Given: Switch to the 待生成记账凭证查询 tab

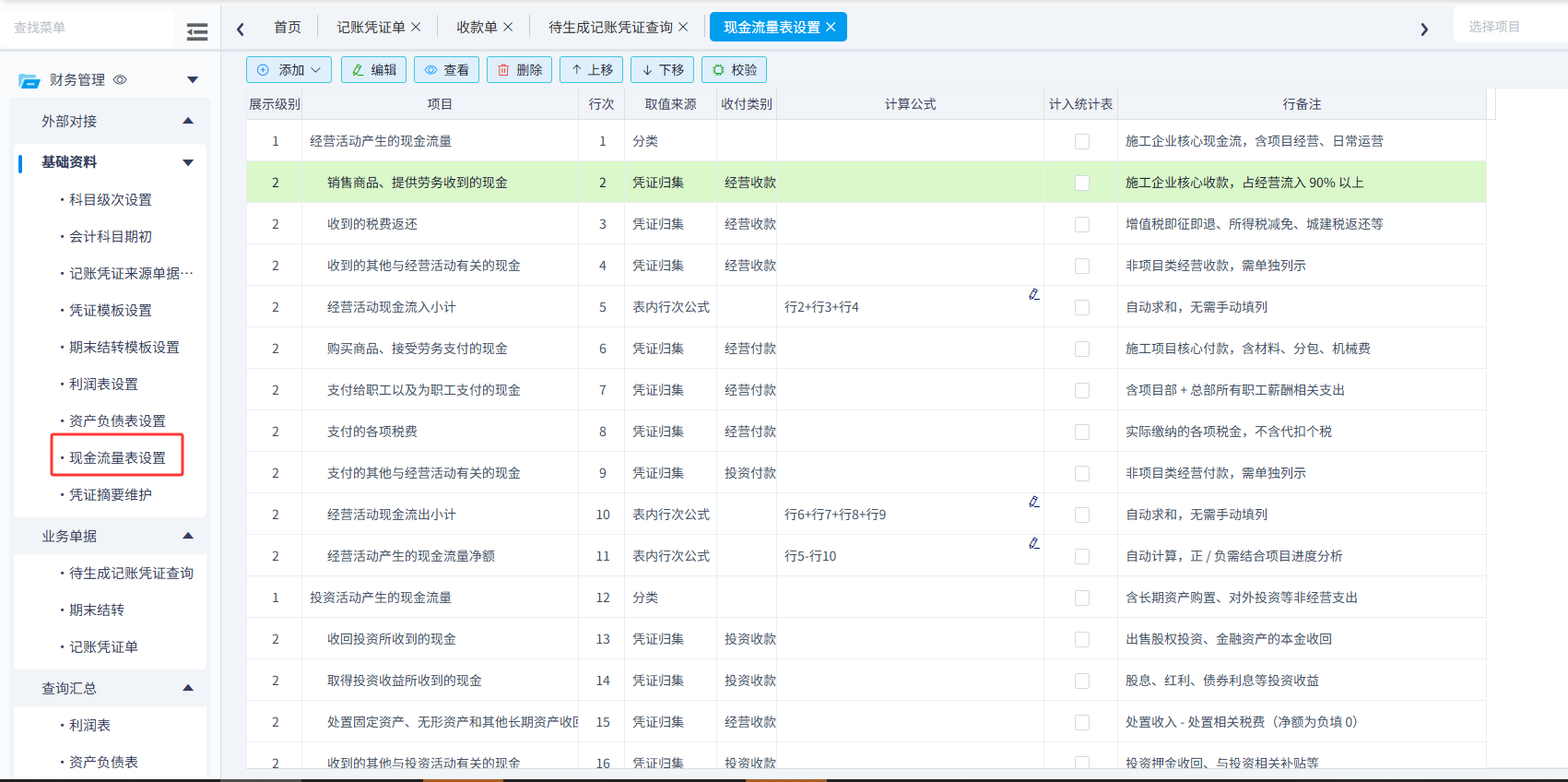Looking at the screenshot, I should (x=610, y=27).
